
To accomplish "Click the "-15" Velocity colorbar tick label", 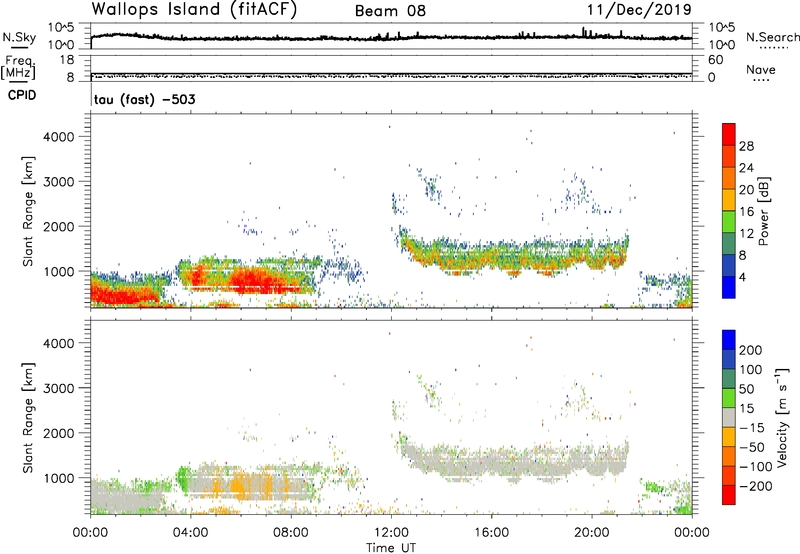I will click(752, 427).
